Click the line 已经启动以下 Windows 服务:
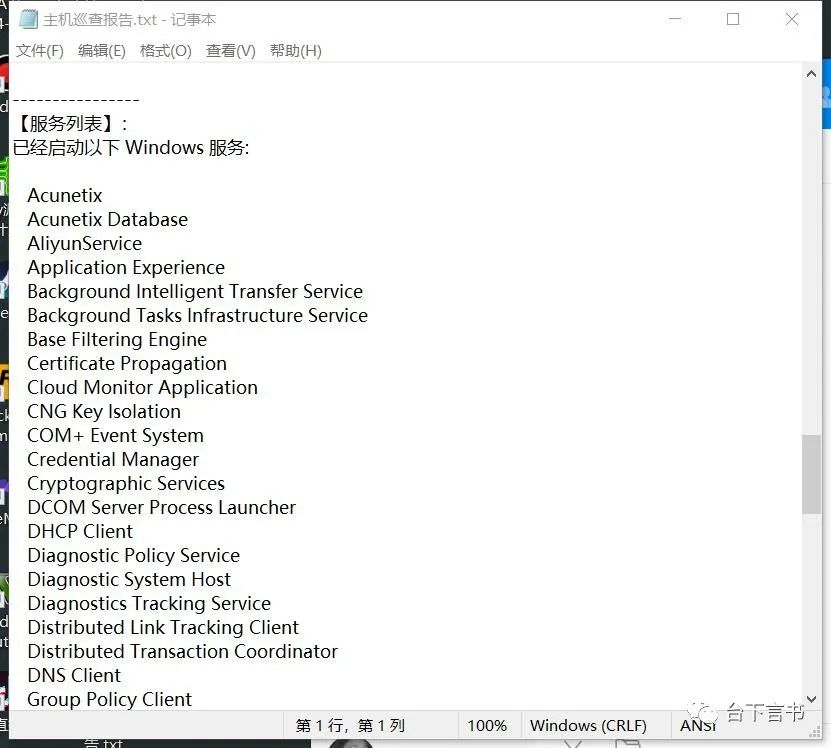Screen dimensions: 831x748 click(131, 147)
